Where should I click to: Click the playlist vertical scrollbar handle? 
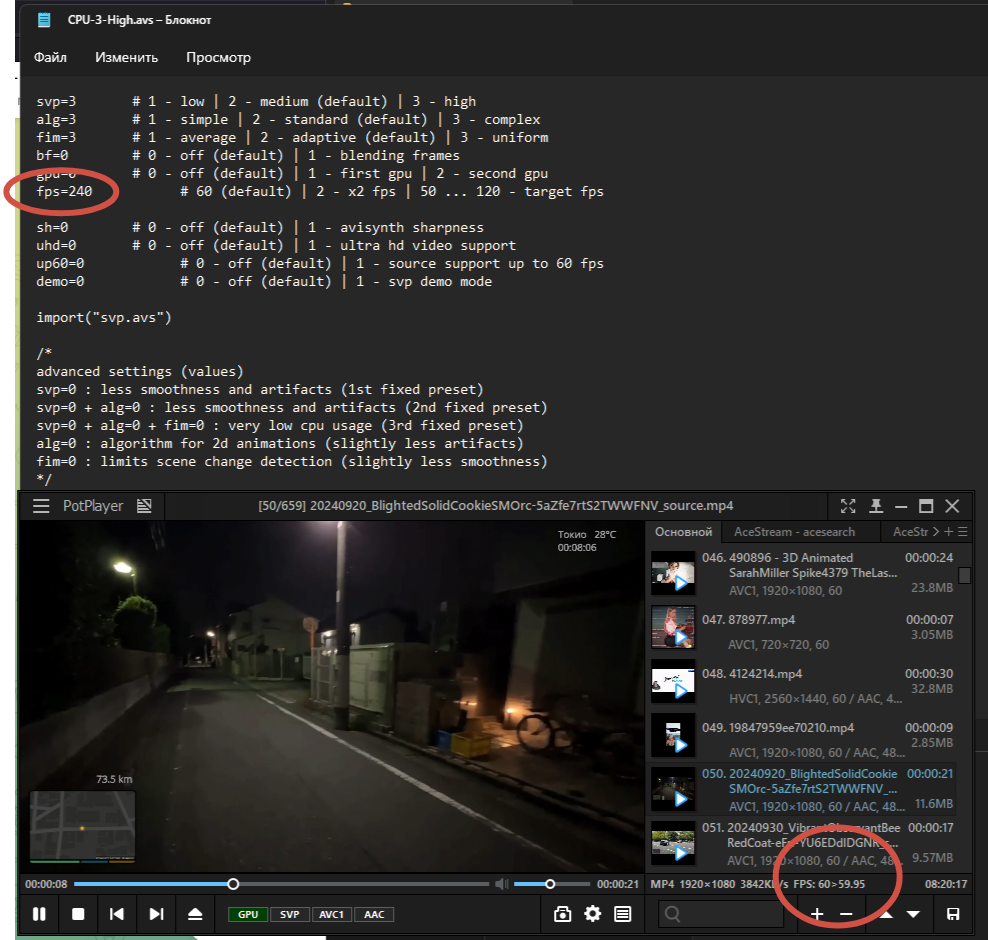pos(964,575)
